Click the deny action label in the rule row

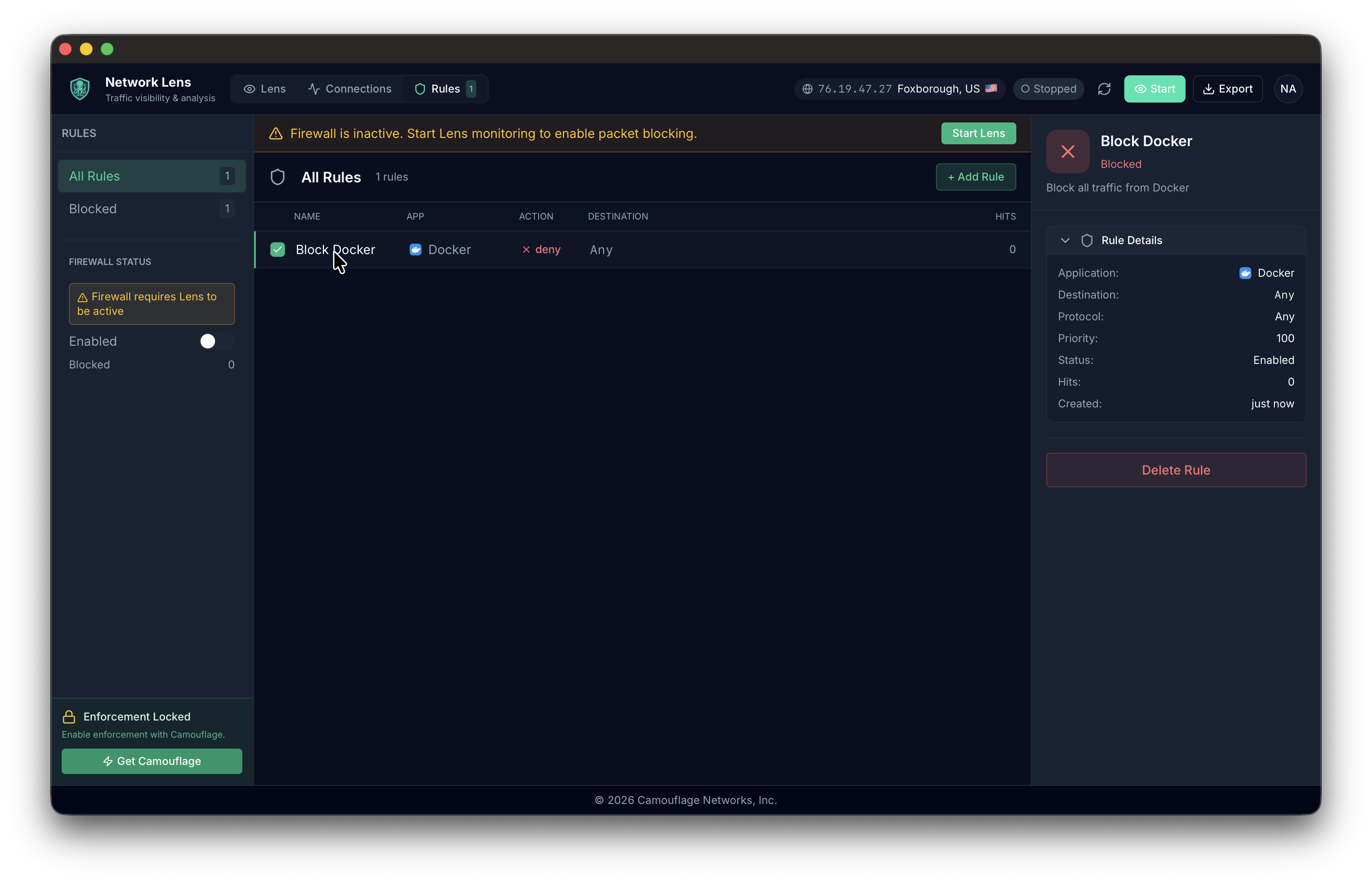tap(548, 250)
